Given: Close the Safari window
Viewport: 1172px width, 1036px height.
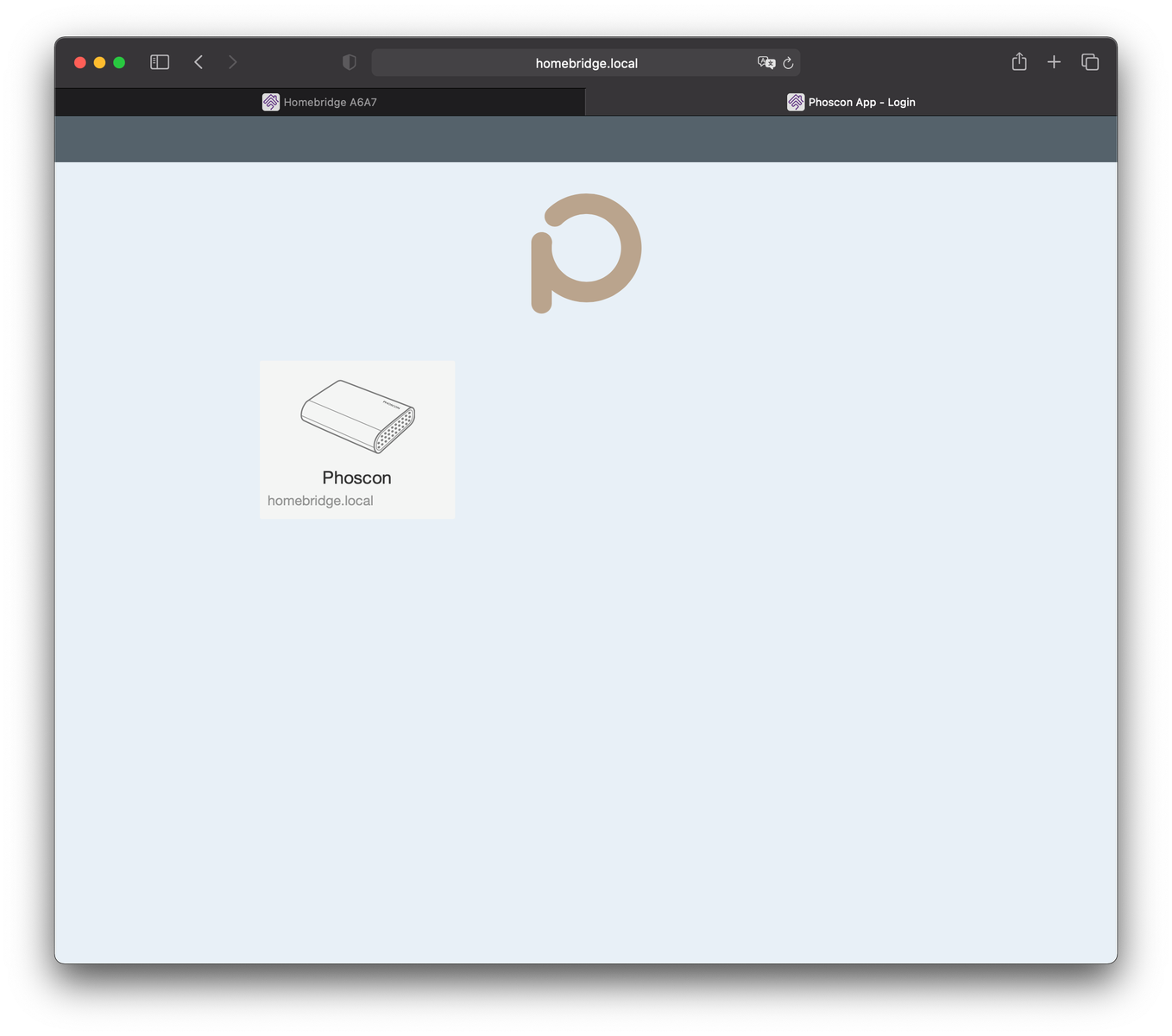Looking at the screenshot, I should point(80,62).
